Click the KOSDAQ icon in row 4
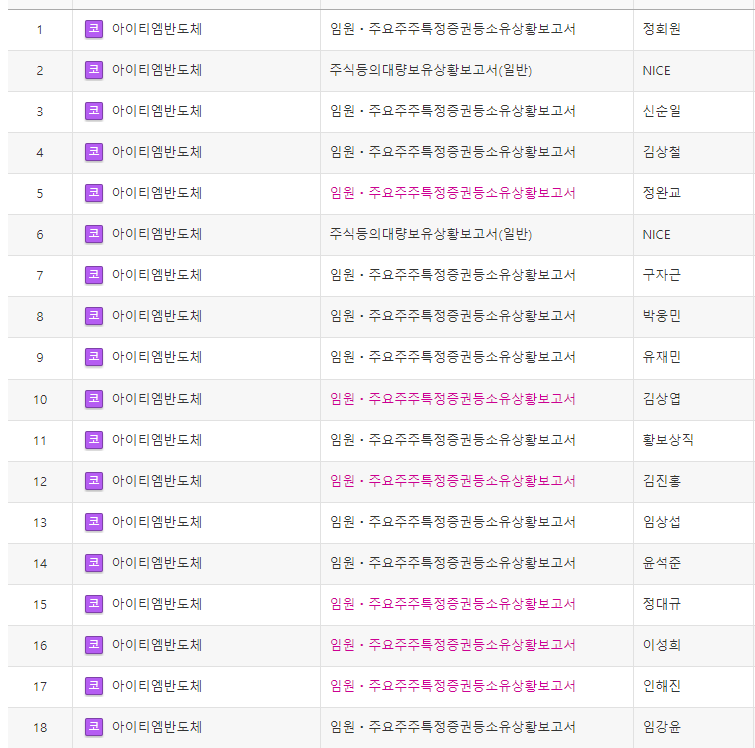 [x=94, y=152]
